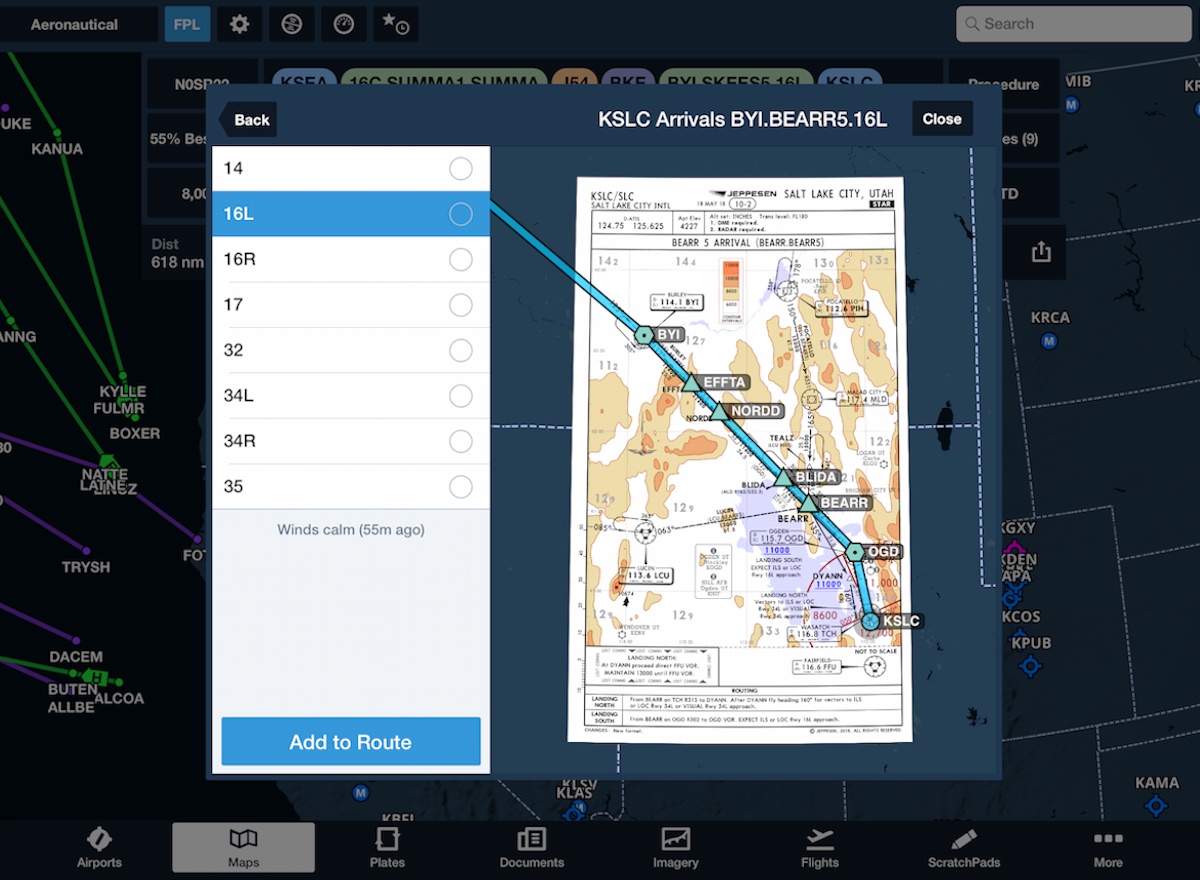Select runway 16L radio button

[461, 214]
